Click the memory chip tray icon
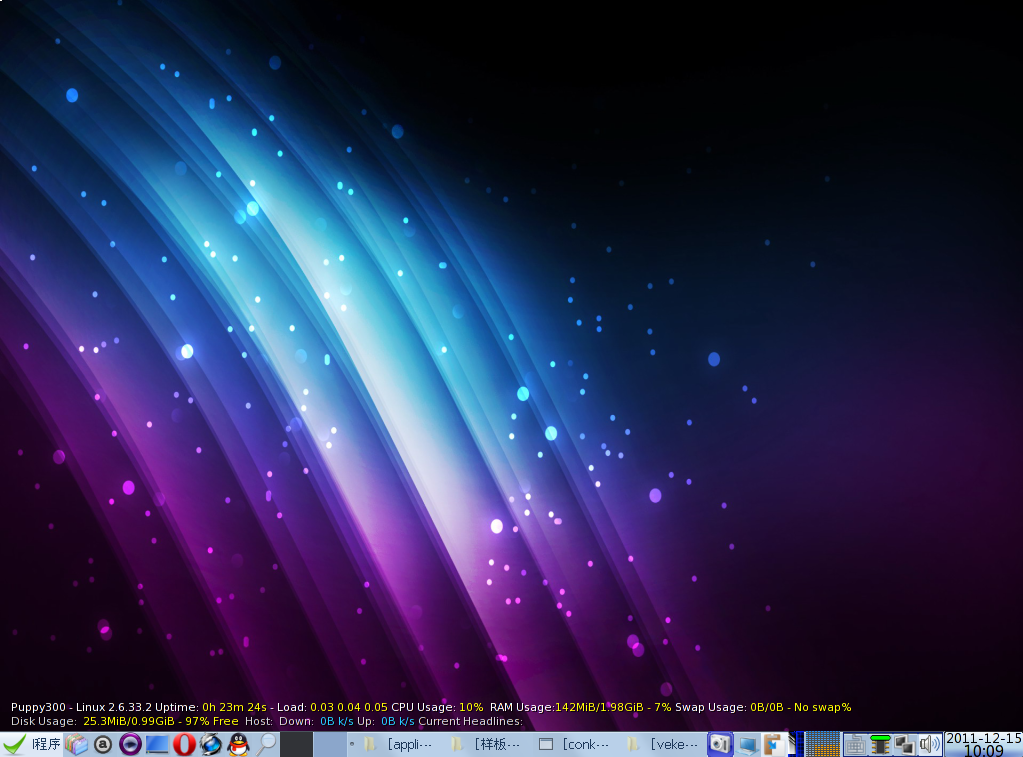The image size is (1023, 757). (880, 745)
